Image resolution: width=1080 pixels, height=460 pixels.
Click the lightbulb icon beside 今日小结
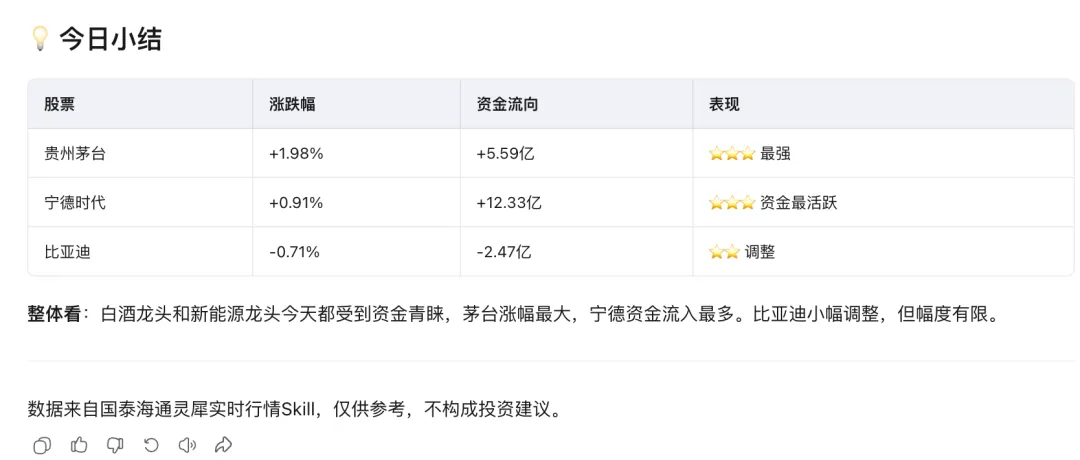pyautogui.click(x=40, y=39)
